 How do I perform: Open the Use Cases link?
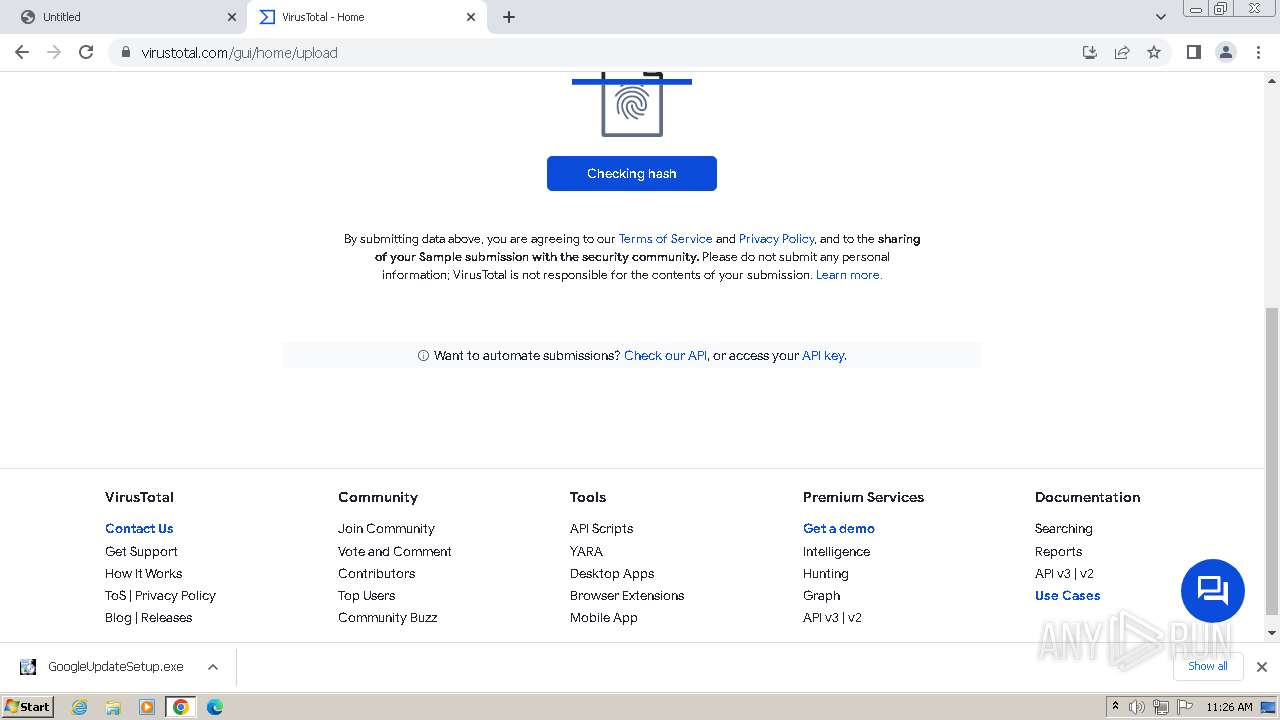pos(1067,595)
